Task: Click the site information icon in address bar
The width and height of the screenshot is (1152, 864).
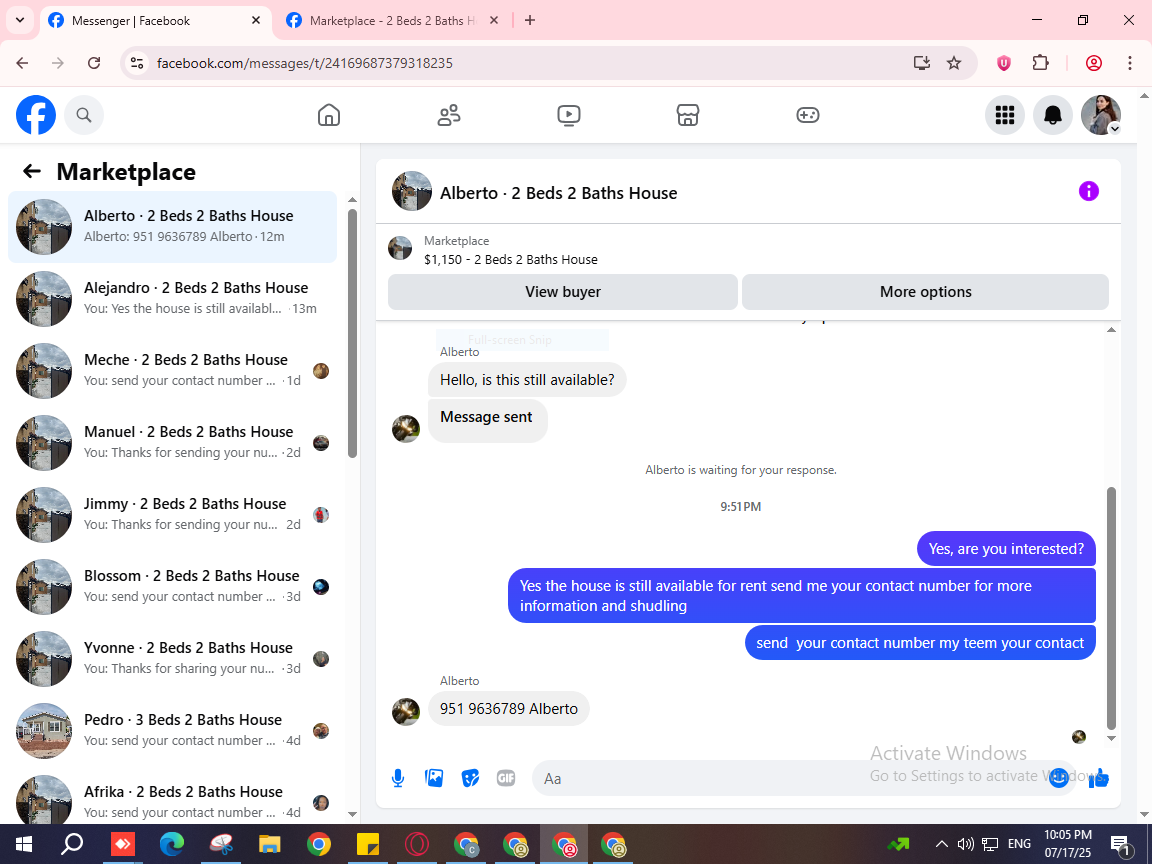Action: 137,63
